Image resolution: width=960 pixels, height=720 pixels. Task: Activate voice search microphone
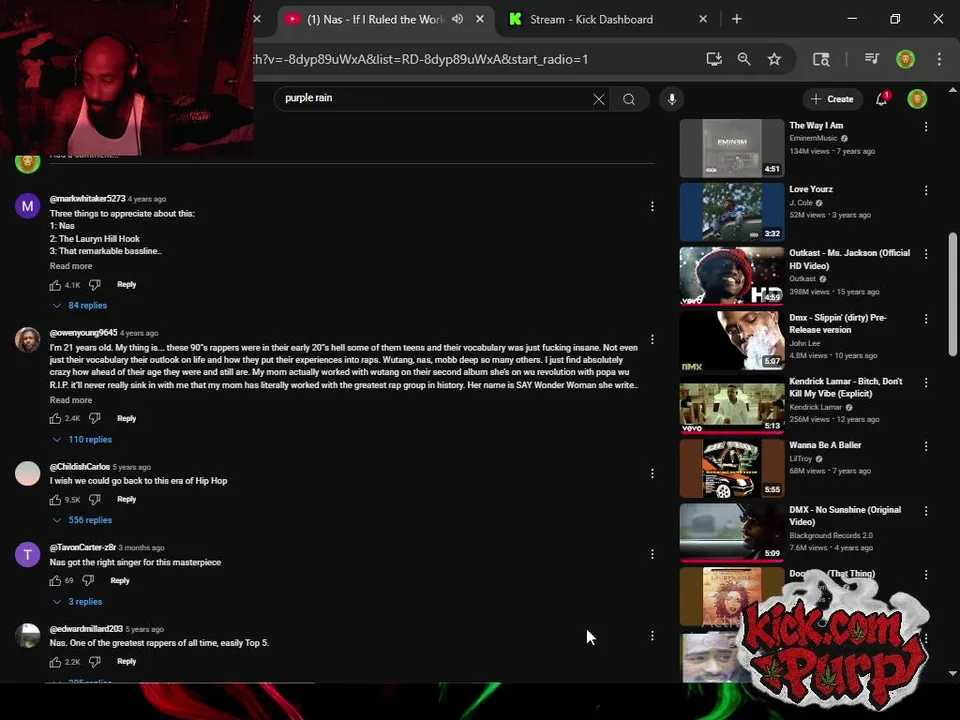672,99
